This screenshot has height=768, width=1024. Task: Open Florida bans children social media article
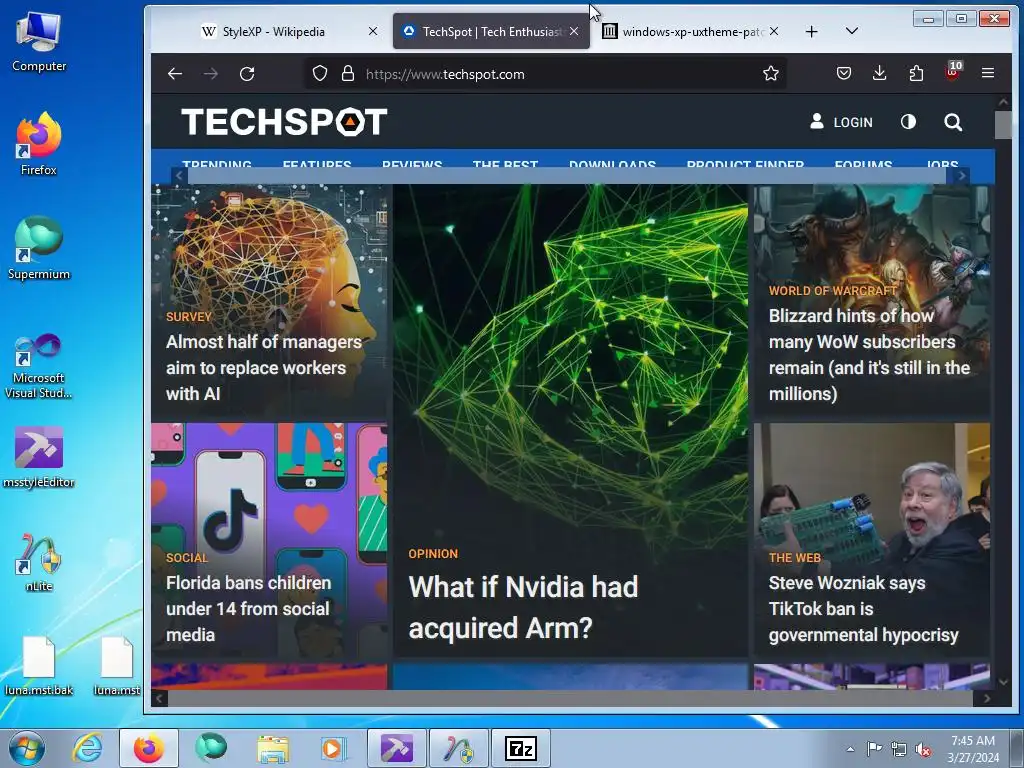[x=248, y=609]
